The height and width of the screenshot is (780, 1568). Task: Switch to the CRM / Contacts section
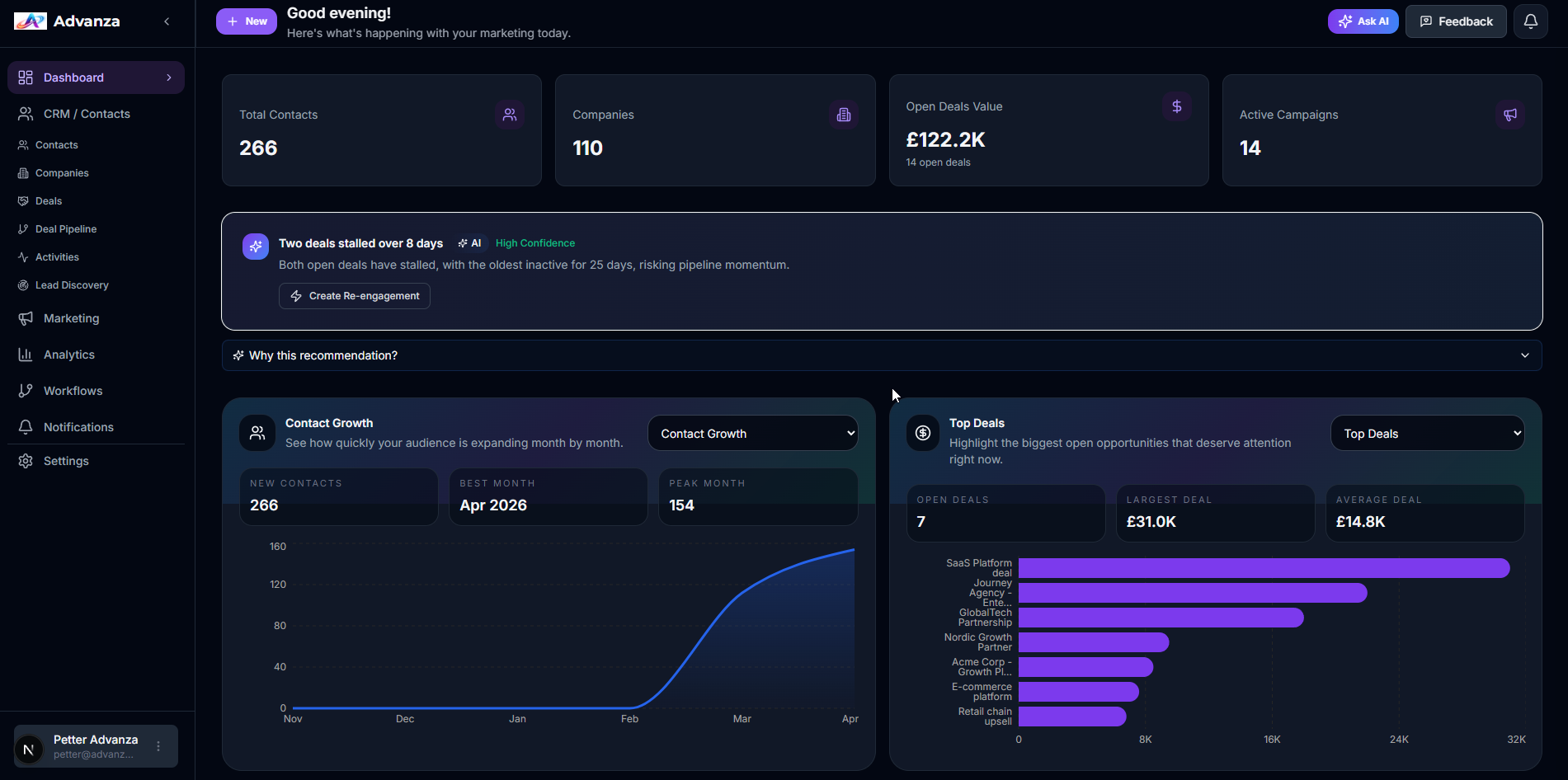(87, 113)
